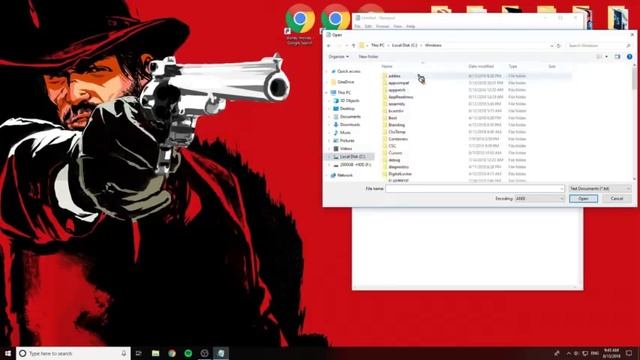
Task: Click the File name input field
Action: (475, 189)
